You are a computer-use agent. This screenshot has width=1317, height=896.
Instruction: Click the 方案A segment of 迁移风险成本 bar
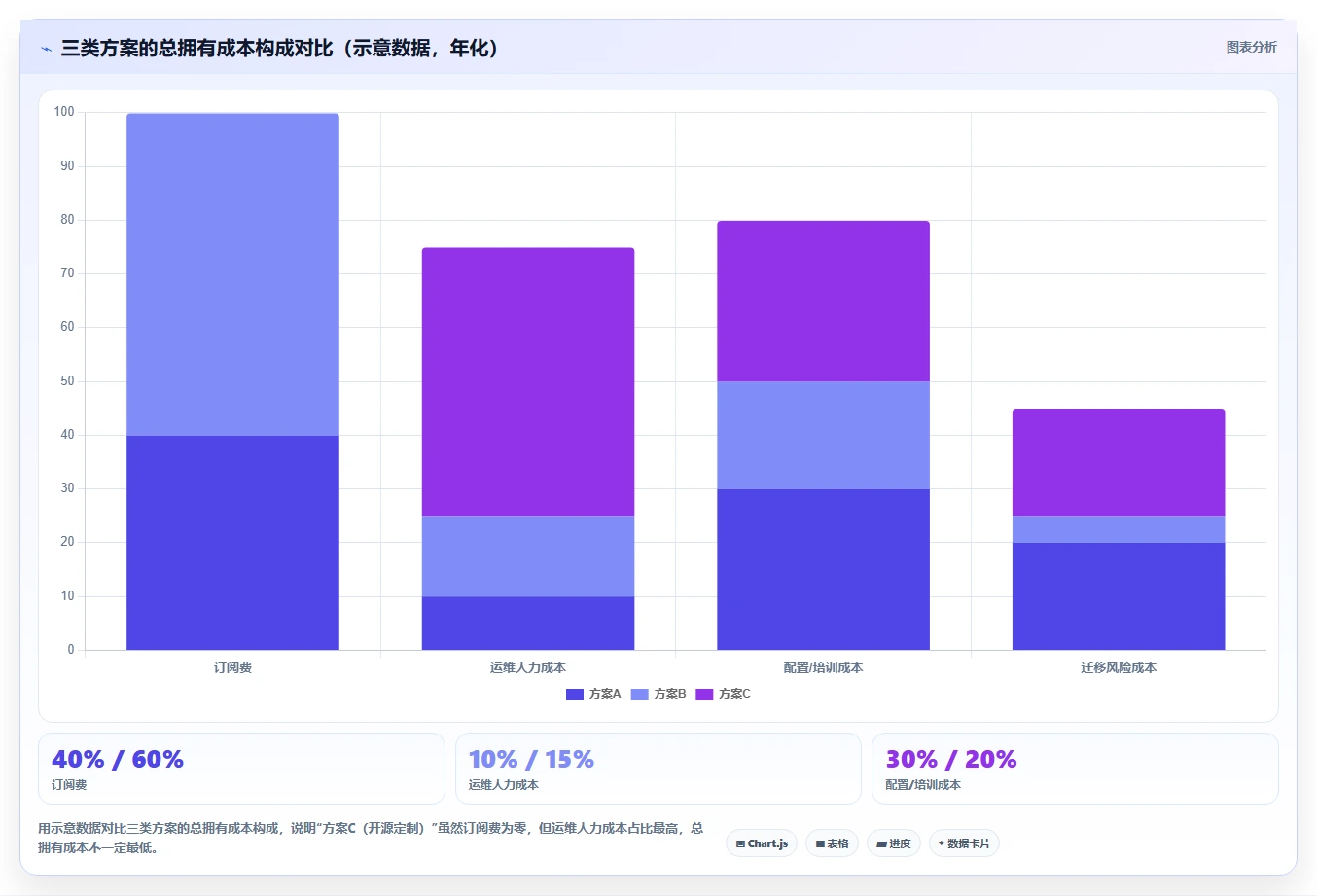[1119, 596]
